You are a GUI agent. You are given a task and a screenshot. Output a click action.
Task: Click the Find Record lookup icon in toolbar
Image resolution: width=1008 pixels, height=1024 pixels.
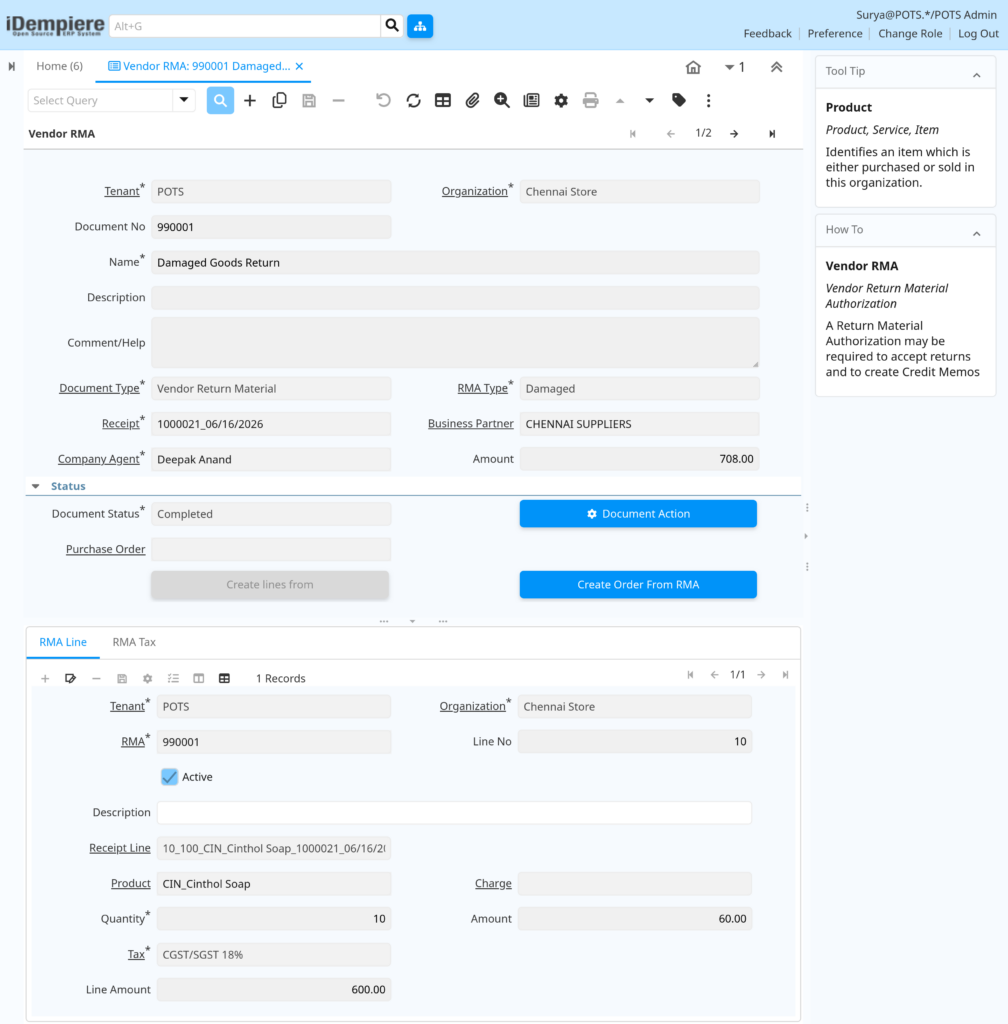point(220,101)
